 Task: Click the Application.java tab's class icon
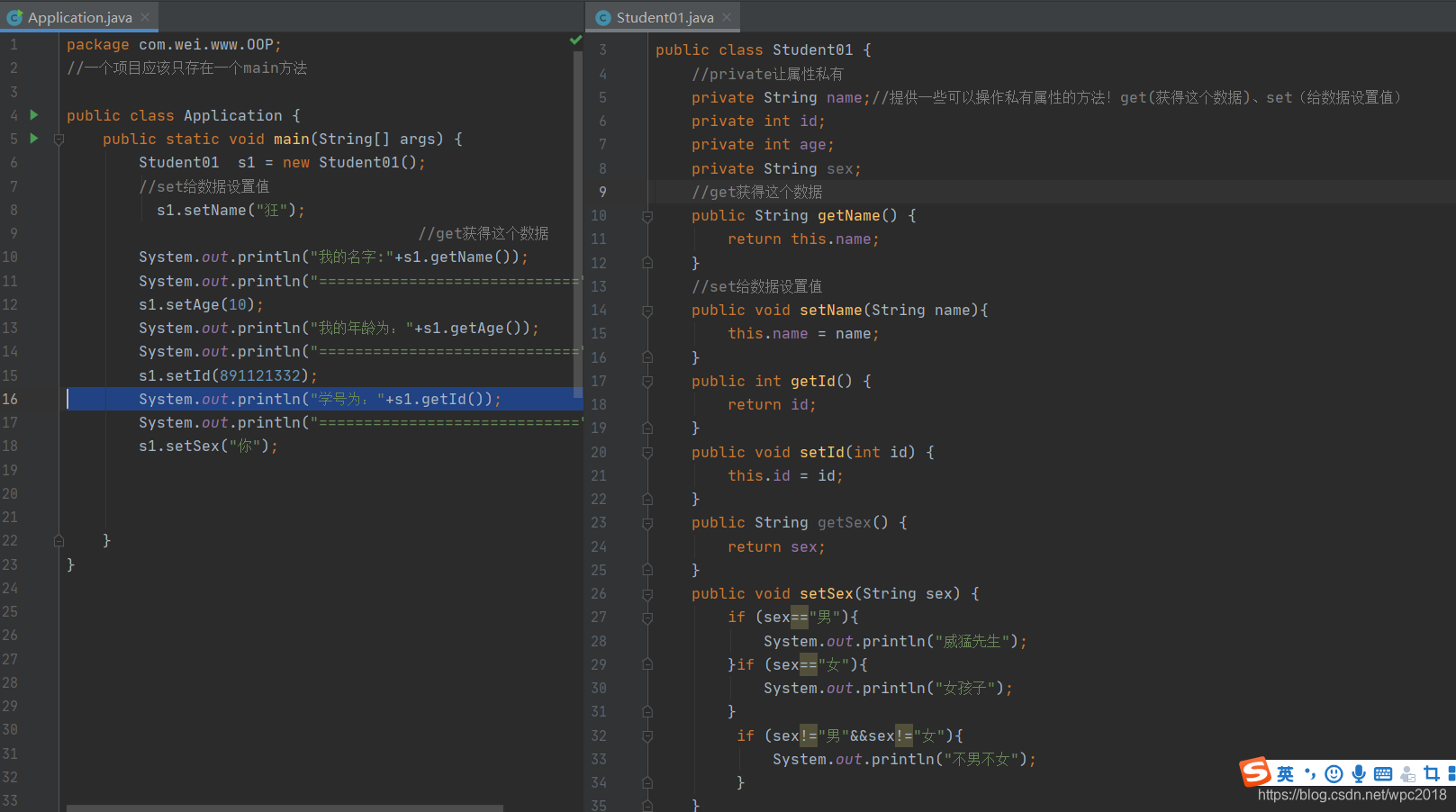(x=15, y=17)
